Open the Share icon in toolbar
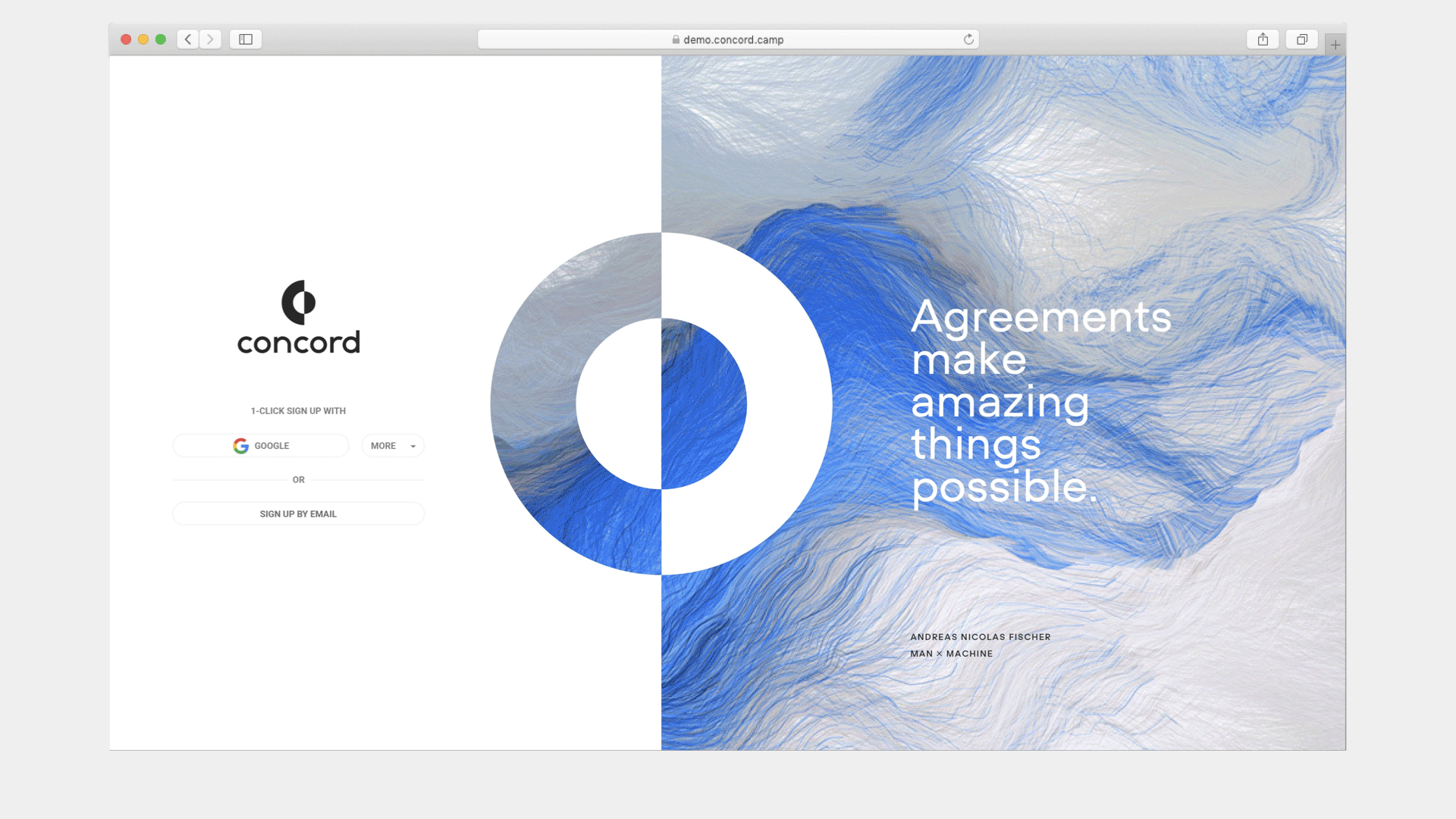 1263,39
